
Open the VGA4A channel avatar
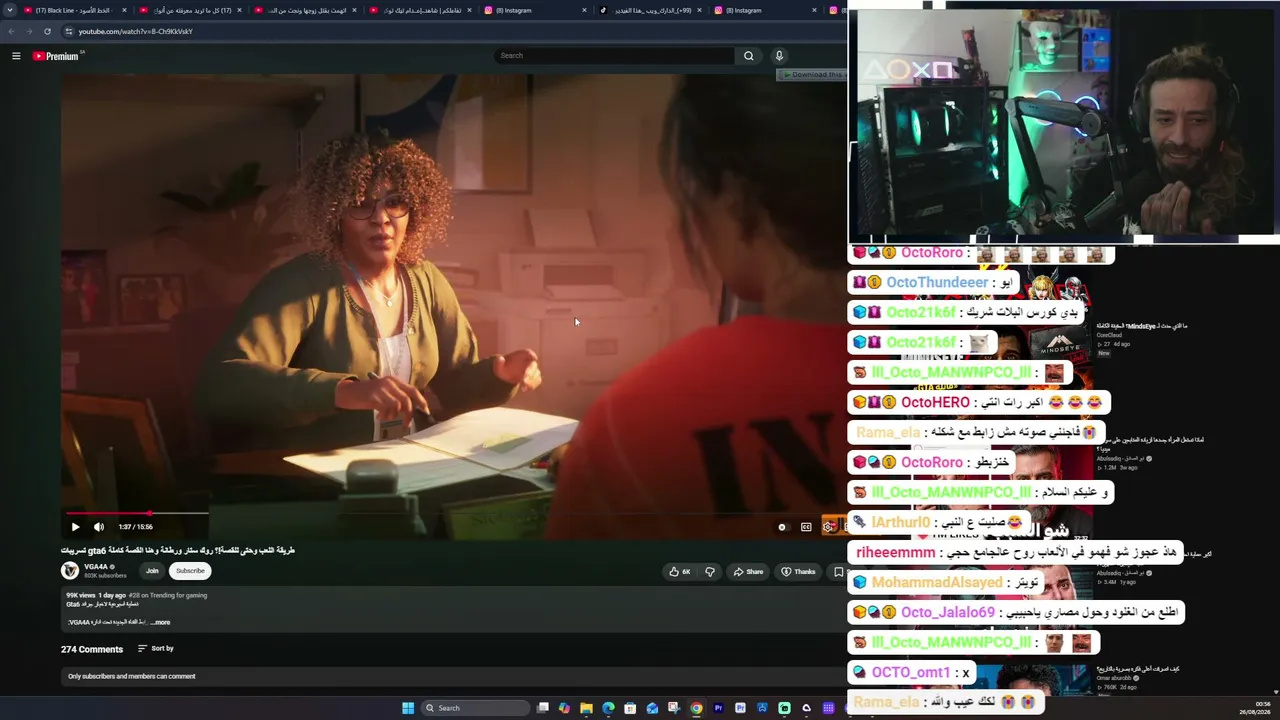pos(70,571)
